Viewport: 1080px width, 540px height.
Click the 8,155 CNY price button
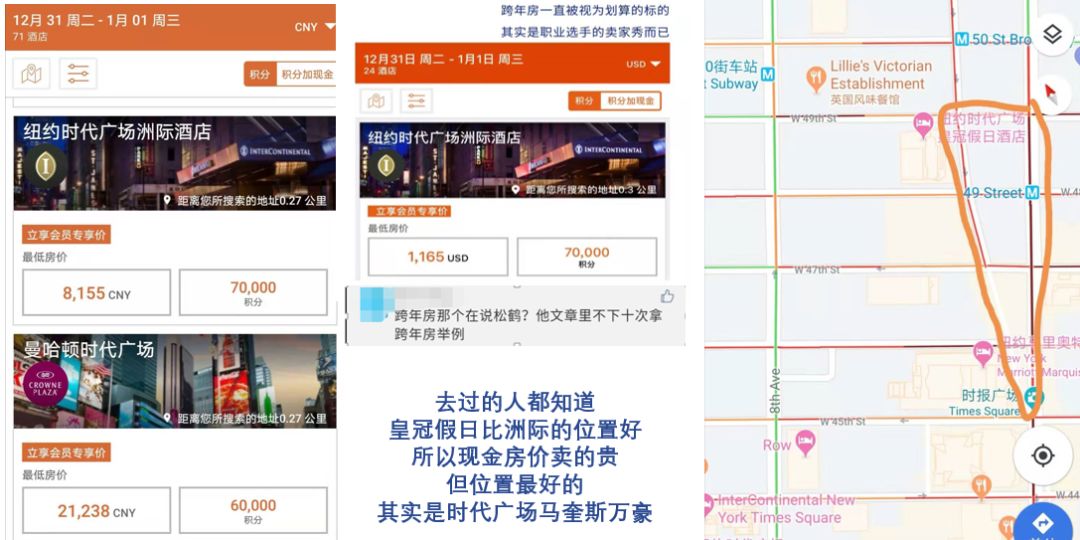(x=96, y=293)
